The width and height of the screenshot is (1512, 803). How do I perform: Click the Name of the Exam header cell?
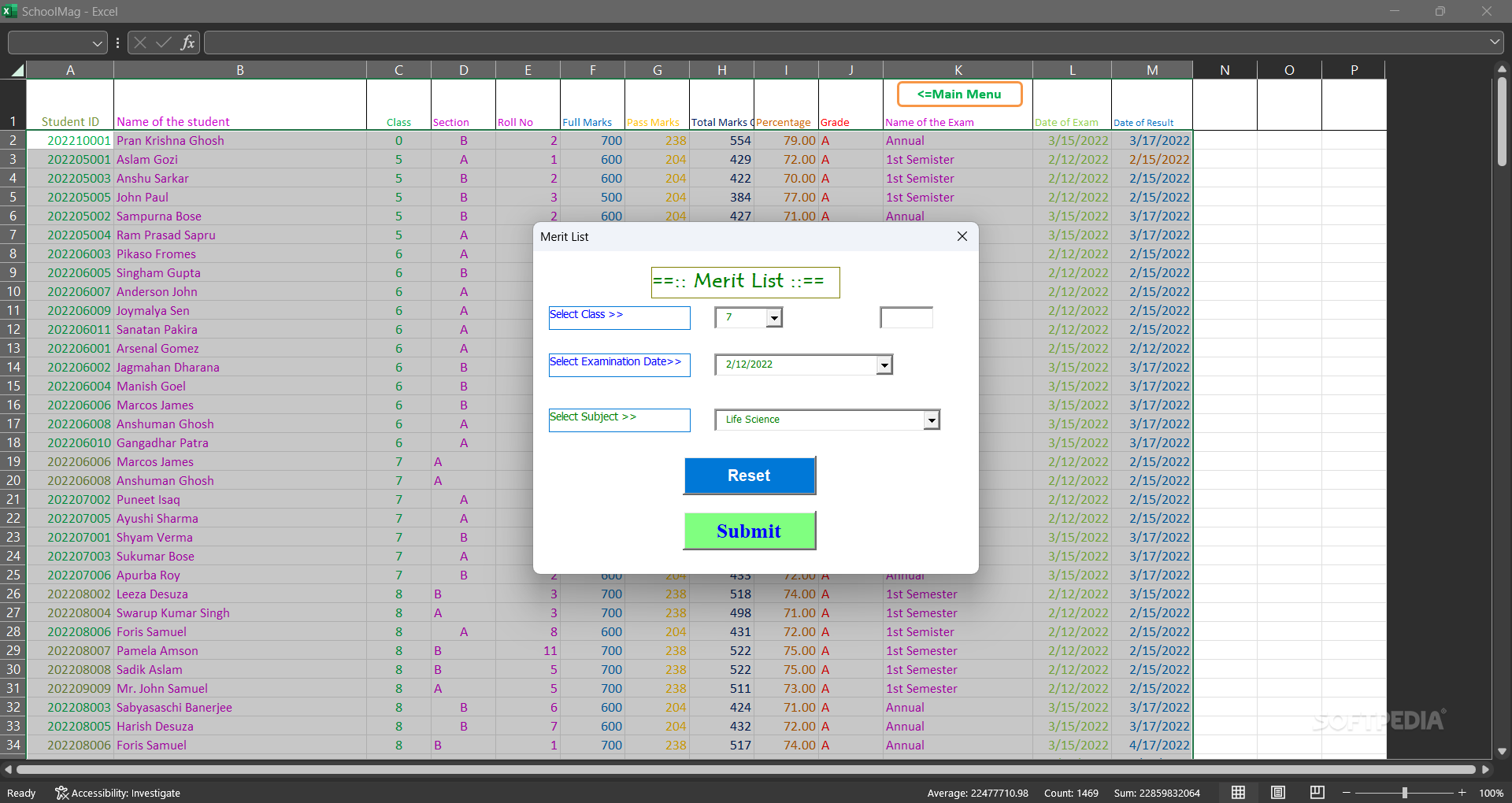tap(958, 105)
